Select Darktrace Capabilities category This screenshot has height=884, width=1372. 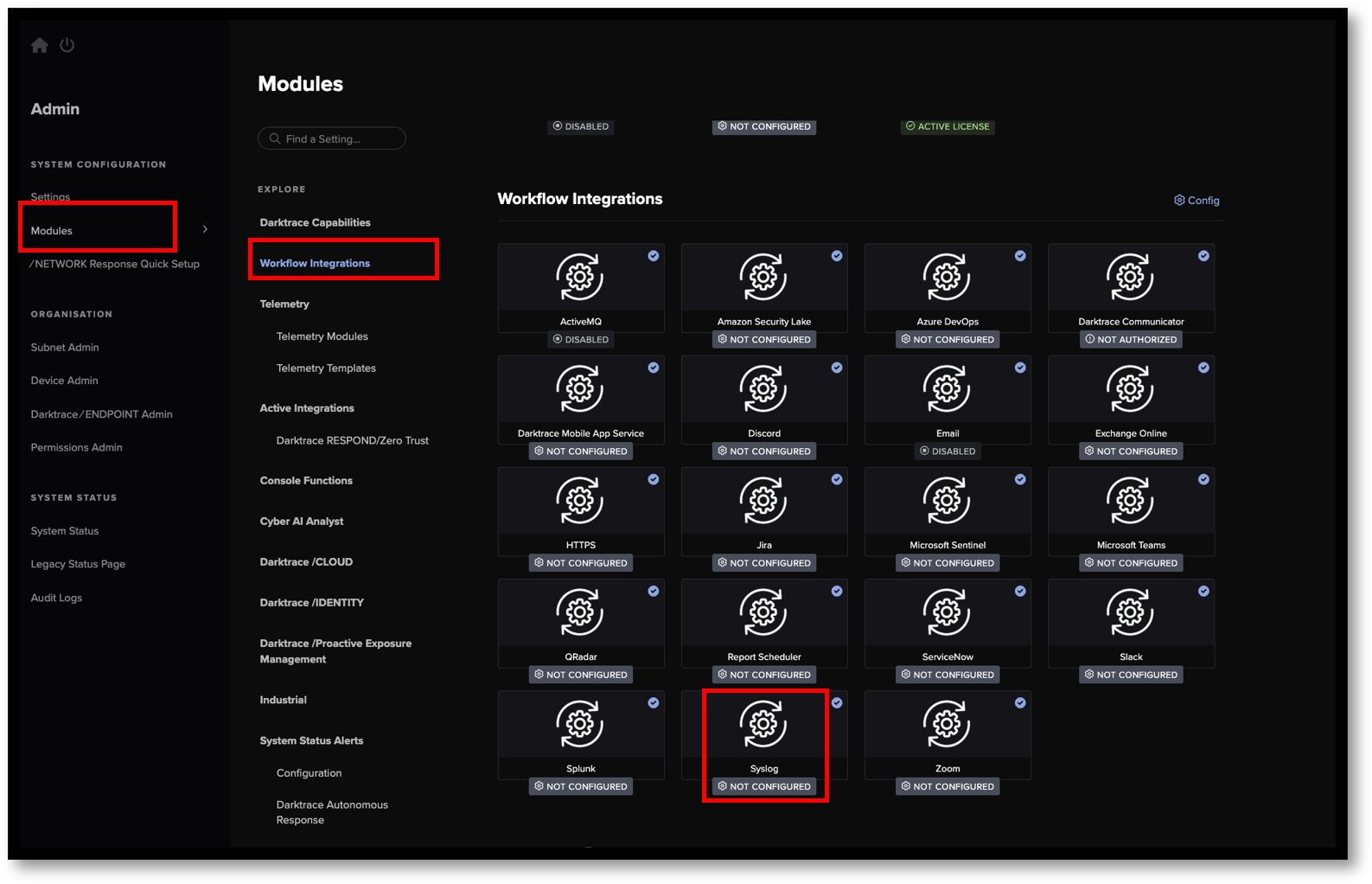(x=315, y=222)
